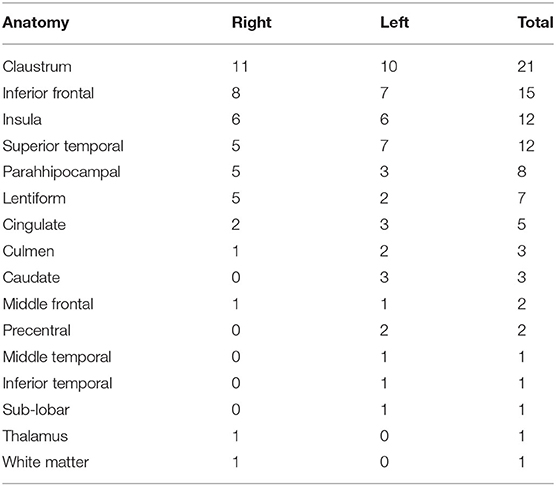Click the Caudate row label
The image size is (556, 486).
(31, 278)
